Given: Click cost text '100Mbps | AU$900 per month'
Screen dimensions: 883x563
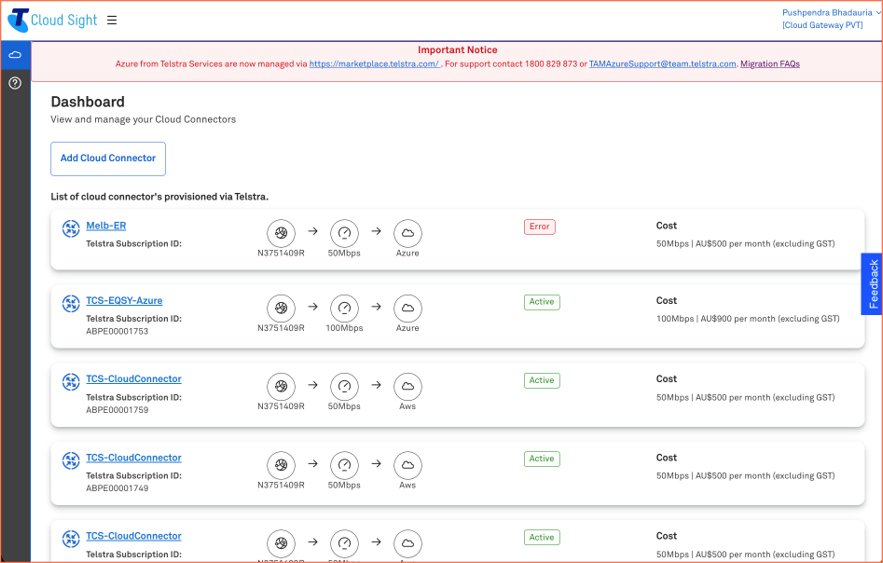Looking at the screenshot, I should pyautogui.click(x=748, y=319).
